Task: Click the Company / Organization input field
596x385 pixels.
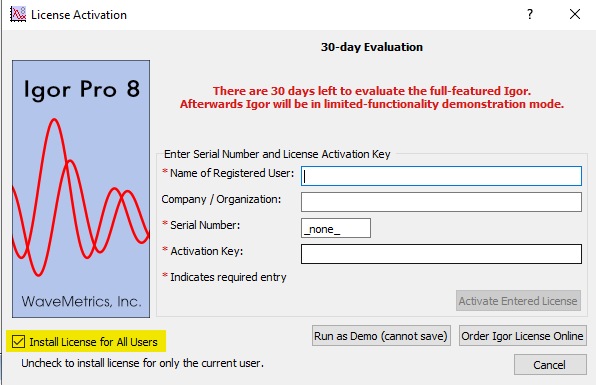Action: tap(441, 202)
